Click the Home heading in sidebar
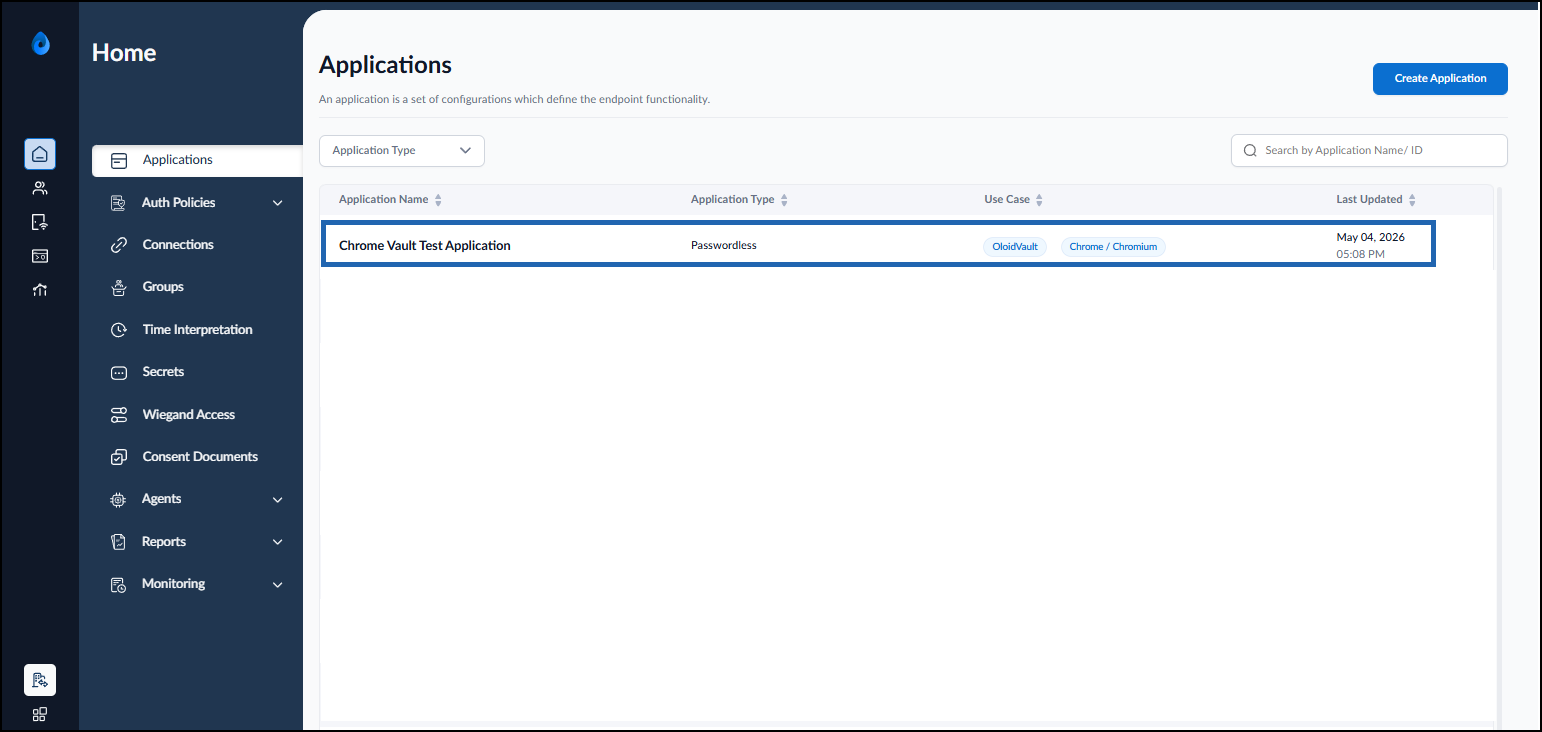Viewport: 1542px width, 732px height. [x=124, y=53]
